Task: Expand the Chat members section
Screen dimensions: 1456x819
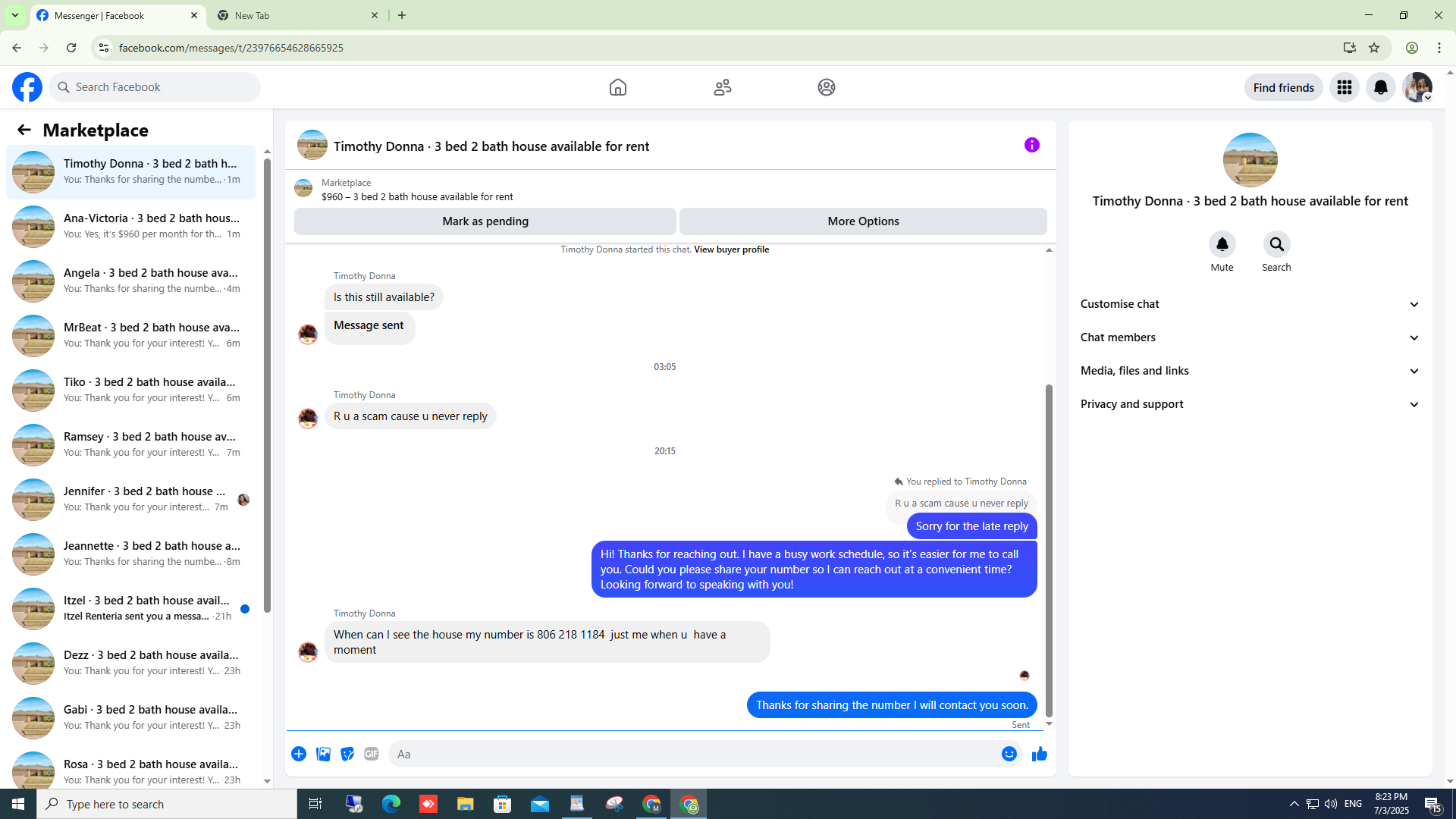Action: (x=1250, y=337)
